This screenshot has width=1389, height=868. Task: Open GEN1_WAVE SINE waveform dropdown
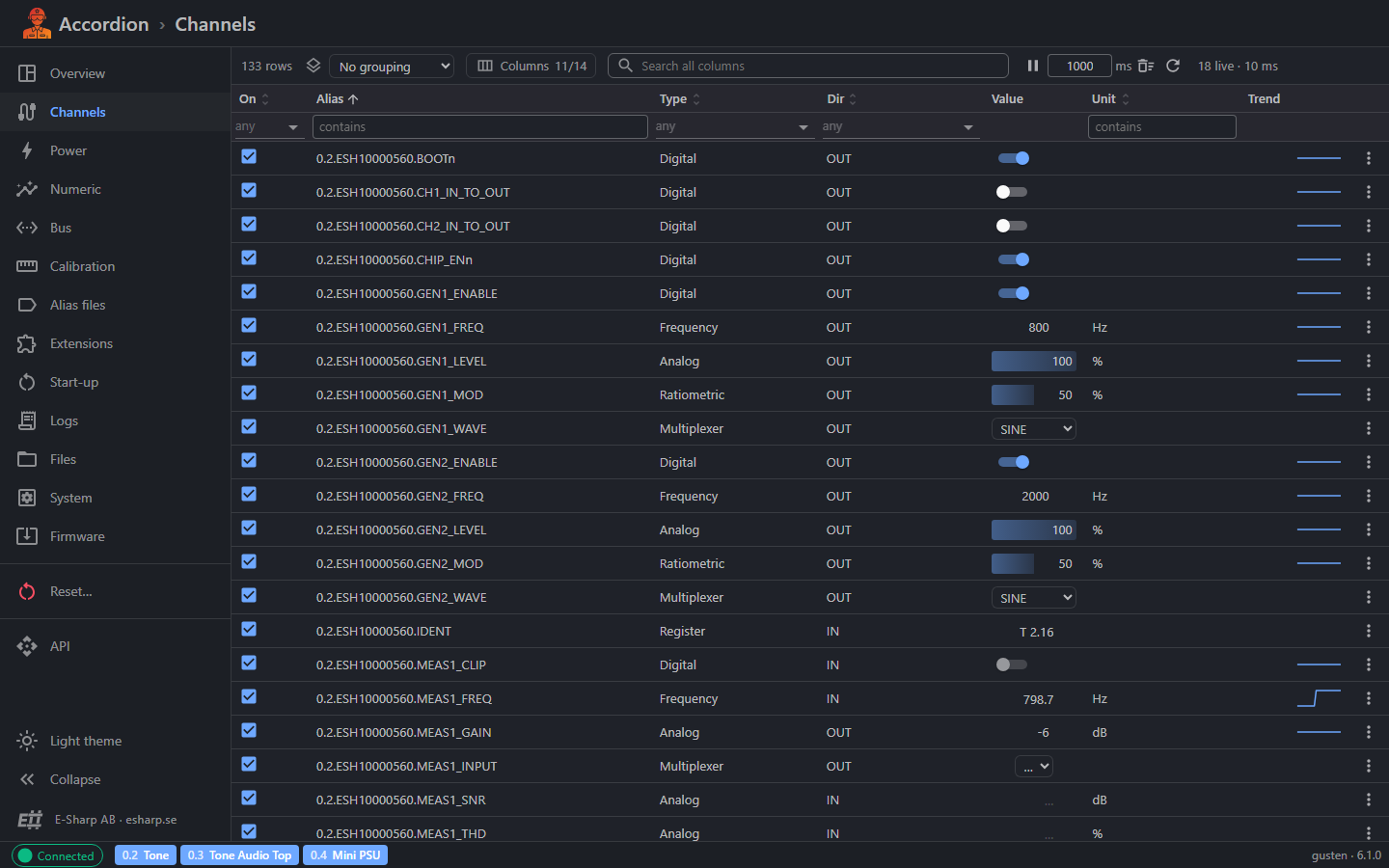point(1034,429)
